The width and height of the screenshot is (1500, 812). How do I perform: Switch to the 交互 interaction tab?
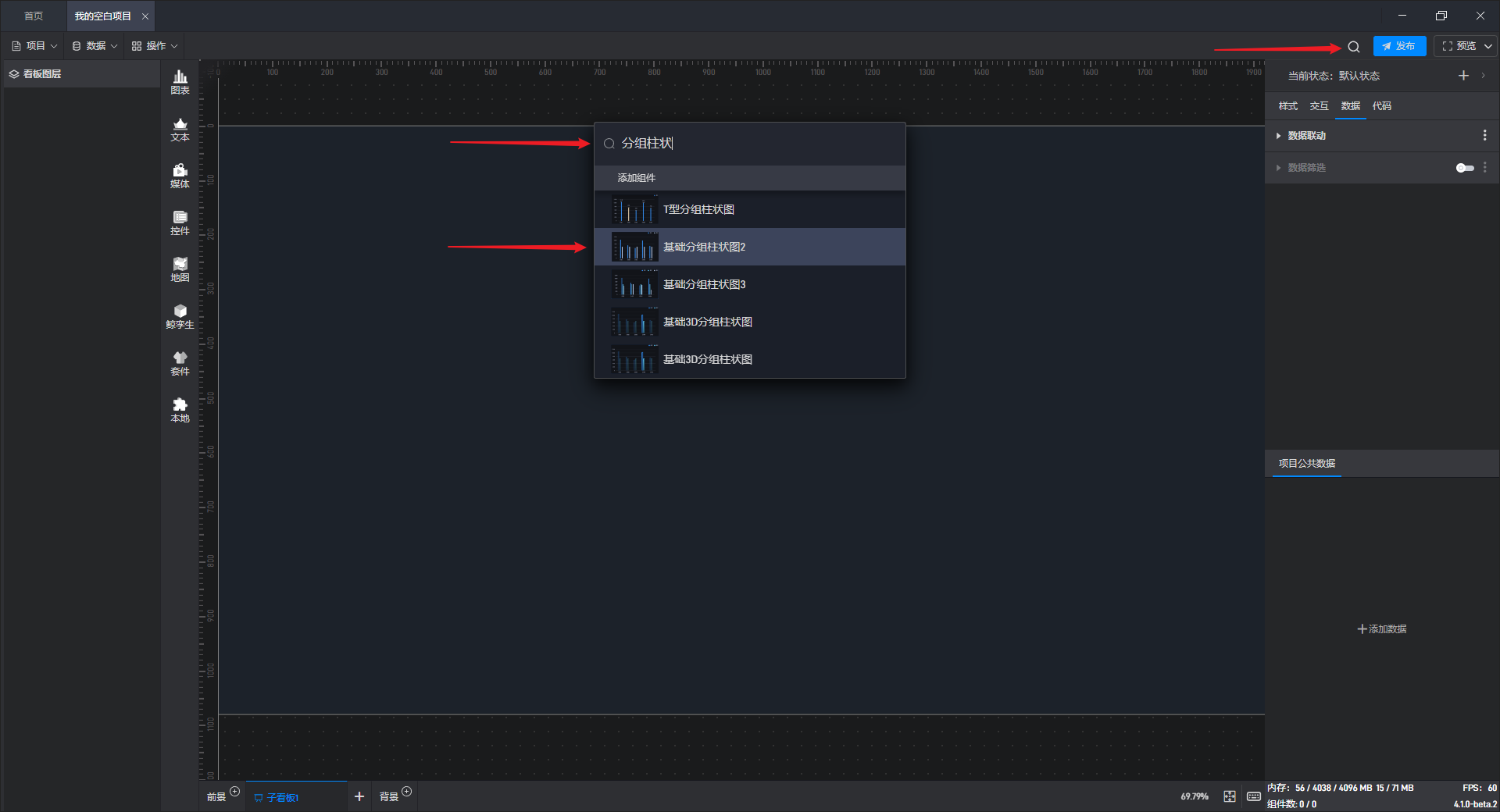[x=1319, y=106]
